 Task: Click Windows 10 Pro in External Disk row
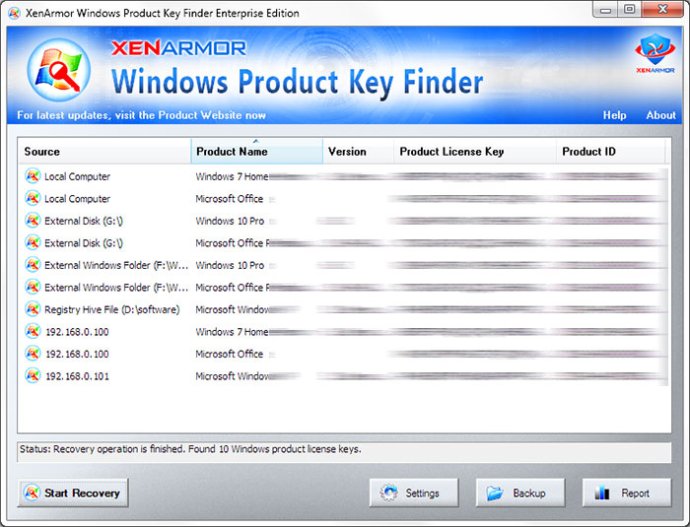(230, 221)
